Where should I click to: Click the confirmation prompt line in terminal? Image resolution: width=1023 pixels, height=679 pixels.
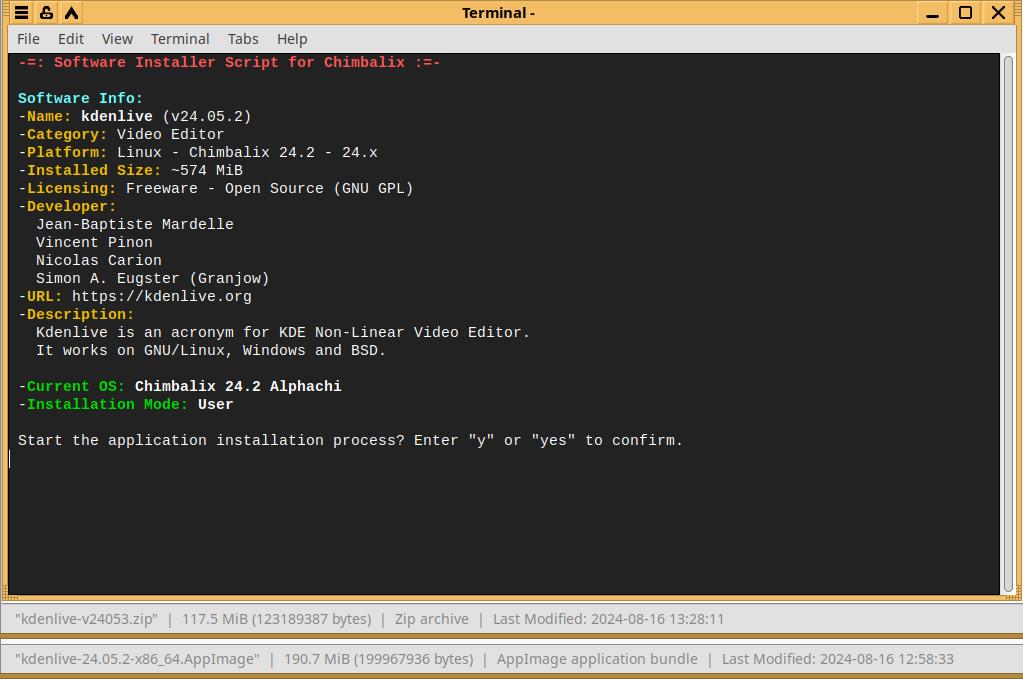point(350,440)
